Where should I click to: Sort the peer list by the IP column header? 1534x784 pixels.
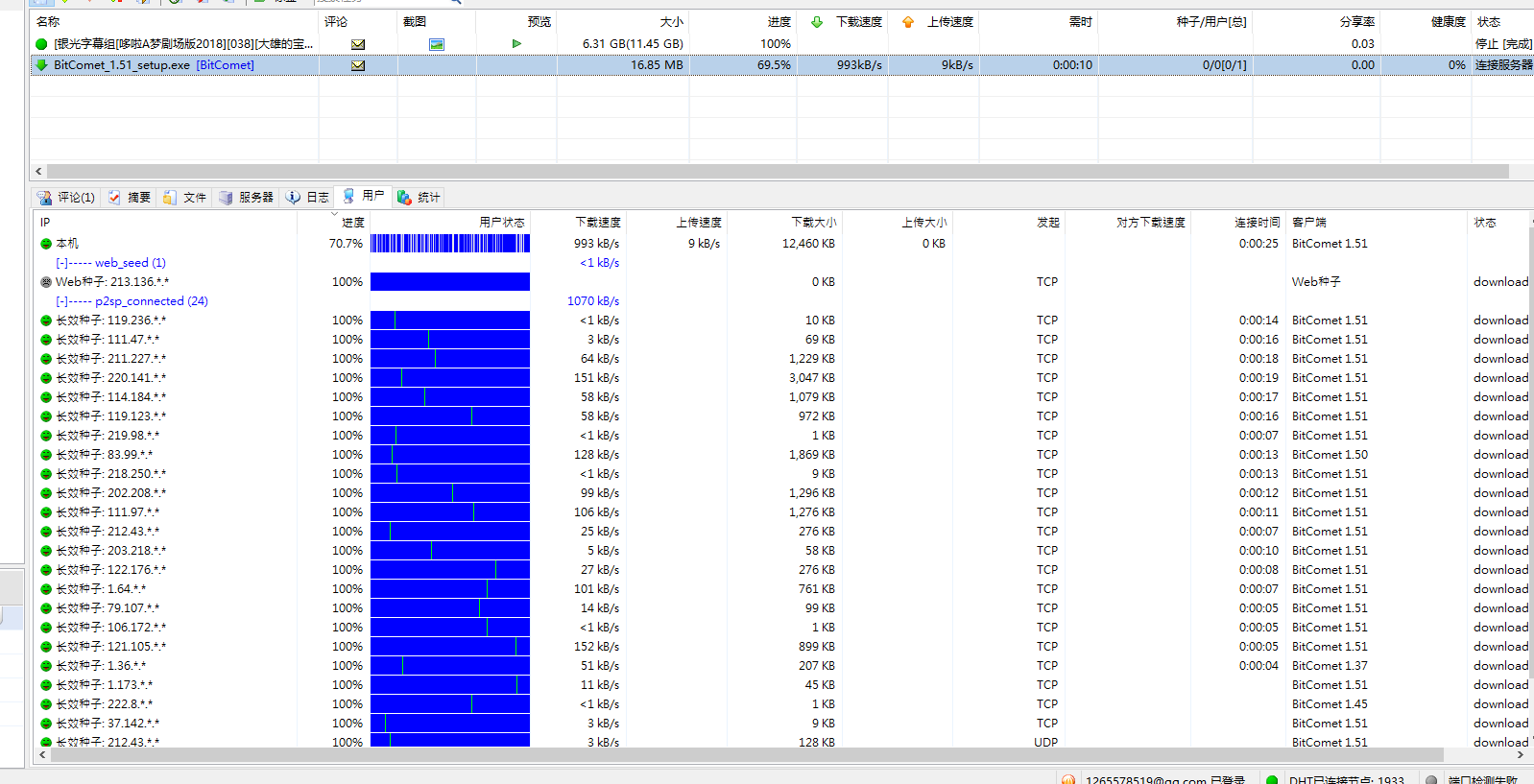click(x=45, y=223)
